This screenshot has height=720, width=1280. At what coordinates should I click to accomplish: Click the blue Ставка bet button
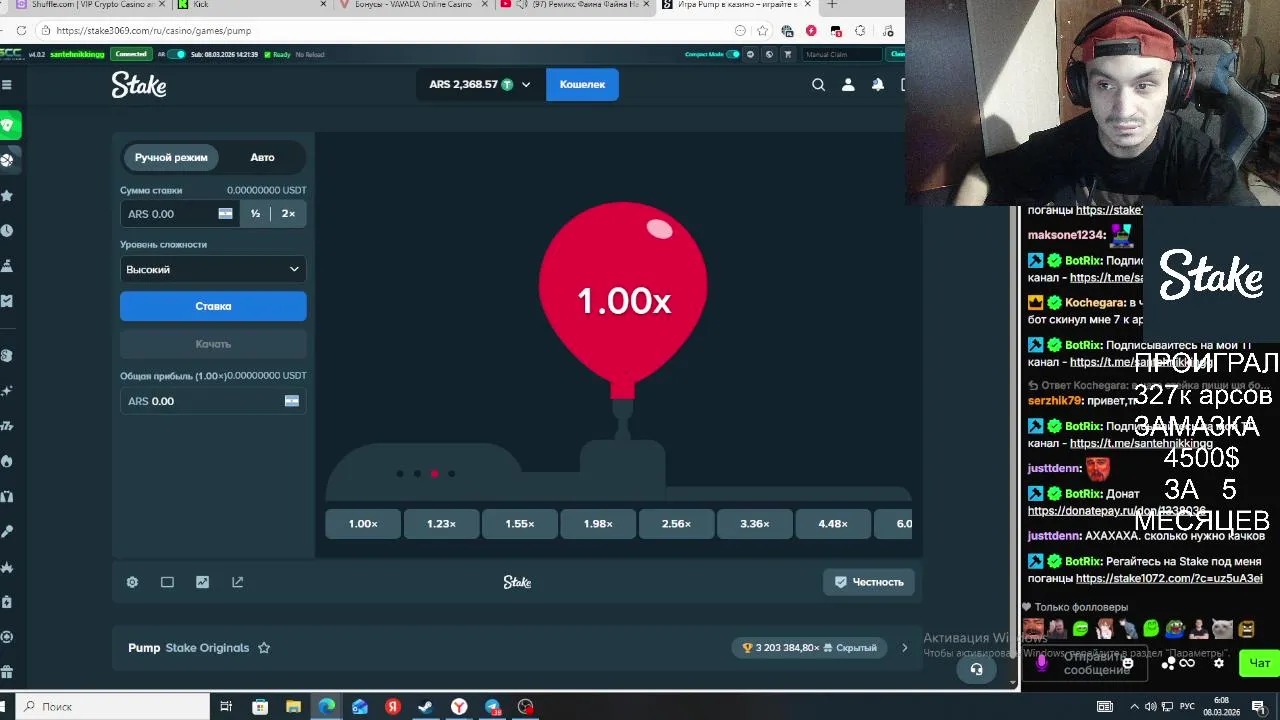coord(213,306)
